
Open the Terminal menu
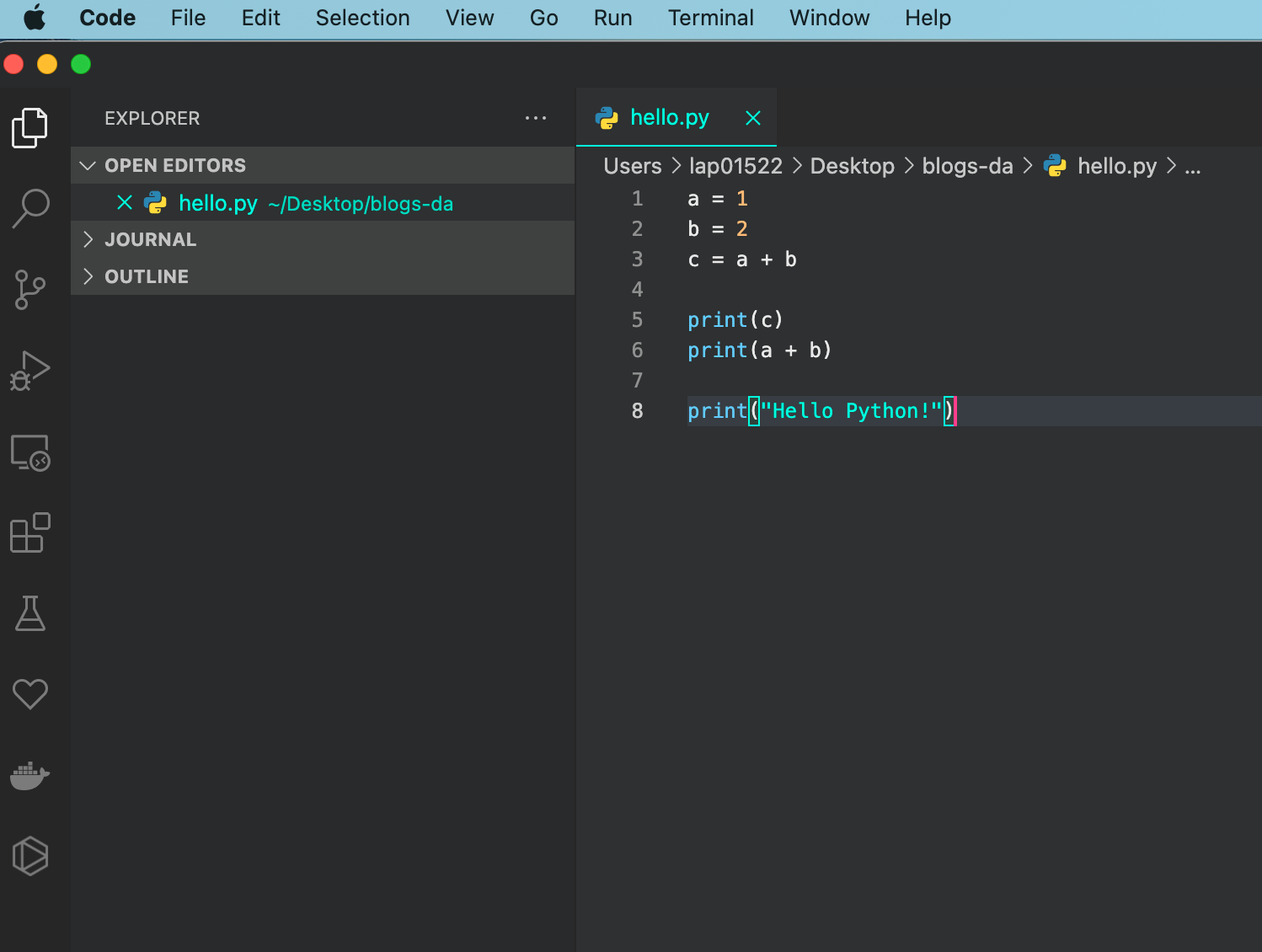coord(710,18)
